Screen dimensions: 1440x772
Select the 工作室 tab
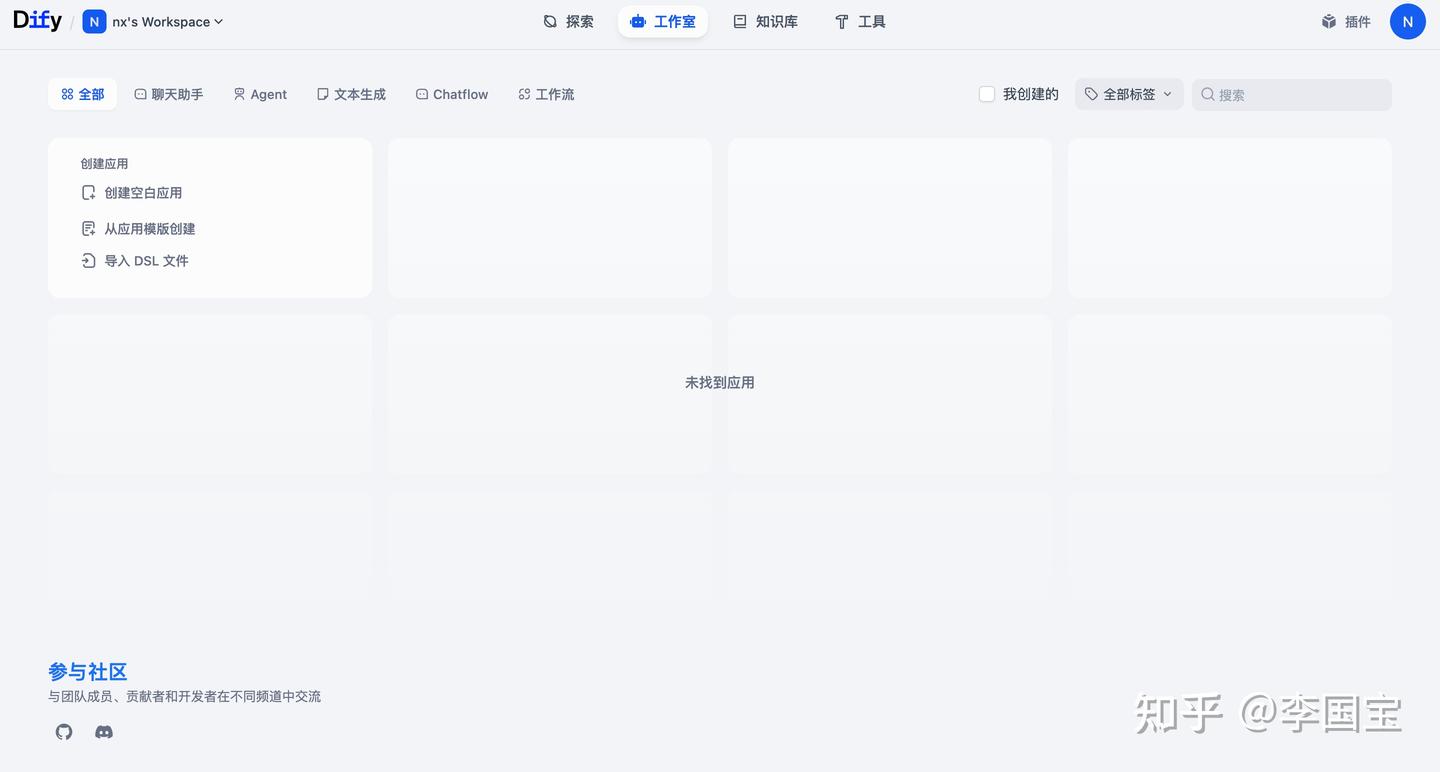(x=663, y=22)
